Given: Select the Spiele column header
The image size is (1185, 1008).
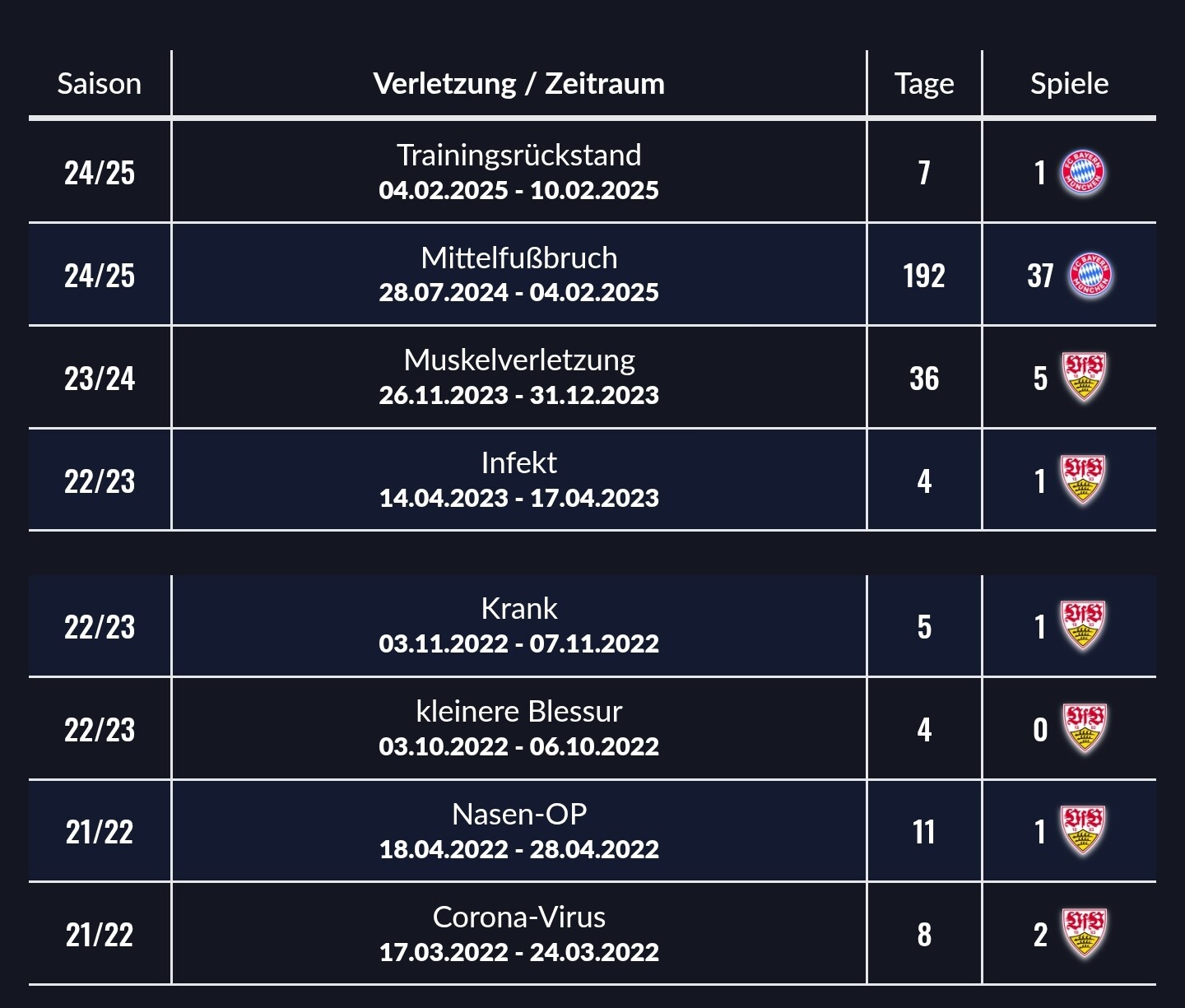Looking at the screenshot, I should pyautogui.click(x=1069, y=83).
